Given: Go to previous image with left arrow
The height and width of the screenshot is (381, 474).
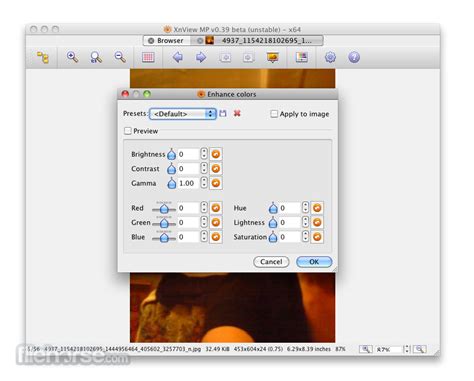Looking at the screenshot, I should coord(178,57).
